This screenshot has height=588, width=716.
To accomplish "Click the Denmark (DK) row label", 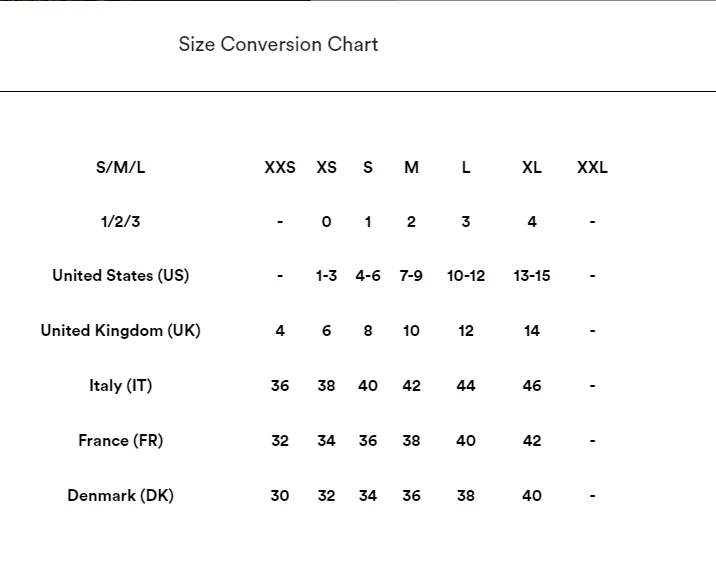I will 121,496.
